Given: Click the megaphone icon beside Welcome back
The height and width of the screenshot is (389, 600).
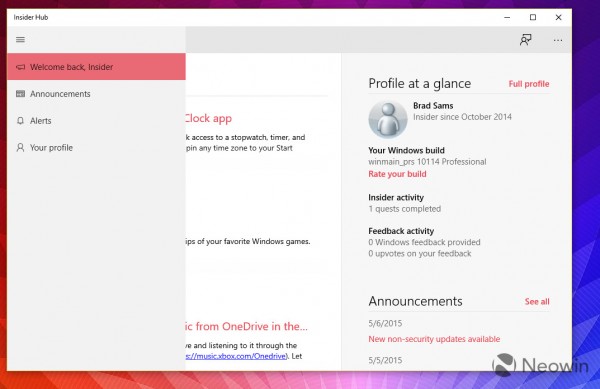Looking at the screenshot, I should 20,67.
